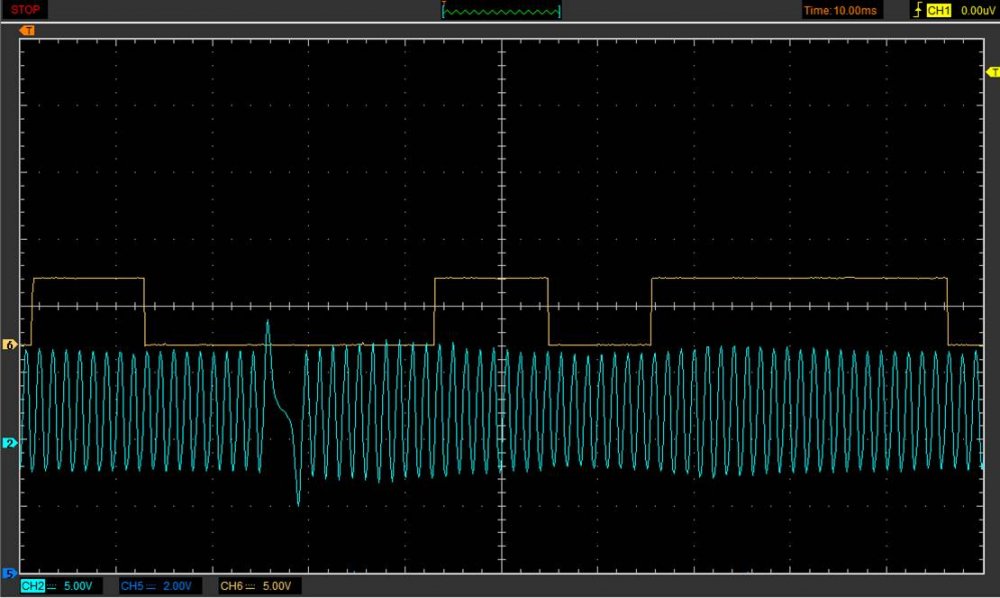The height and width of the screenshot is (598, 1000).
Task: Click the CH2 DC coupling symbol
Action: coord(53,586)
